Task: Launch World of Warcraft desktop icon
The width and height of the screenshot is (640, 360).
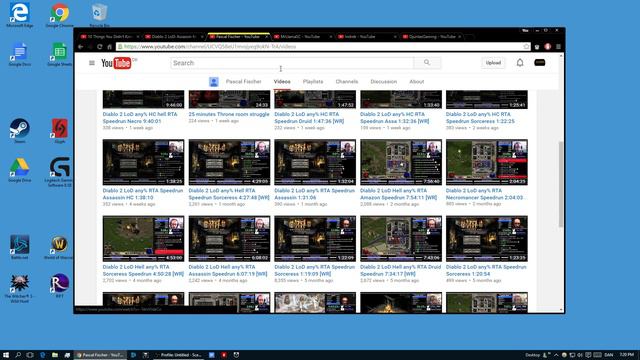Action: 60,247
